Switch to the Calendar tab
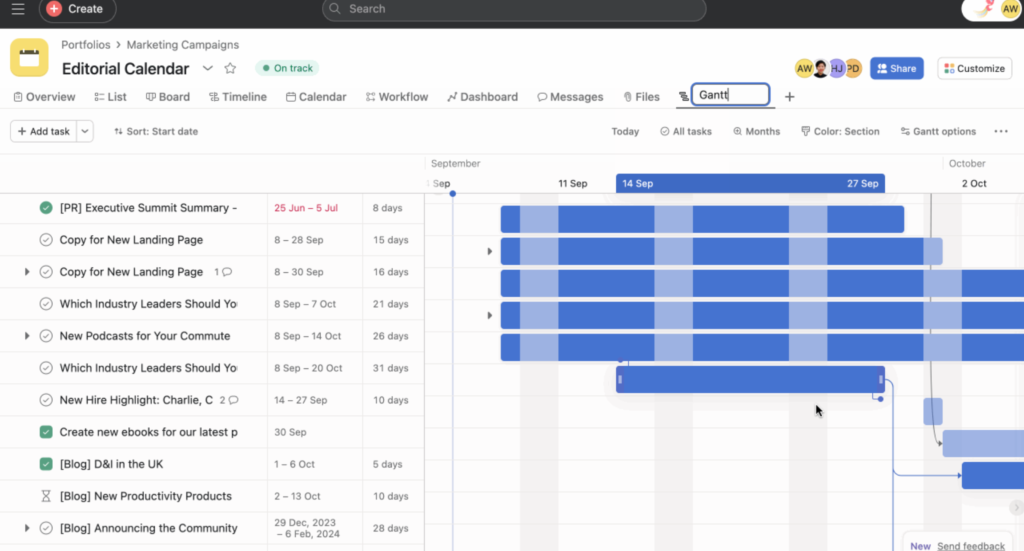 pyautogui.click(x=316, y=97)
